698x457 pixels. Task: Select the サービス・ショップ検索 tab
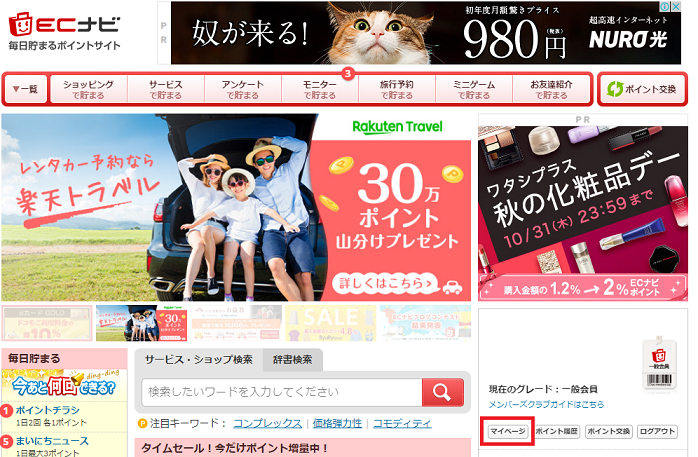point(199,359)
